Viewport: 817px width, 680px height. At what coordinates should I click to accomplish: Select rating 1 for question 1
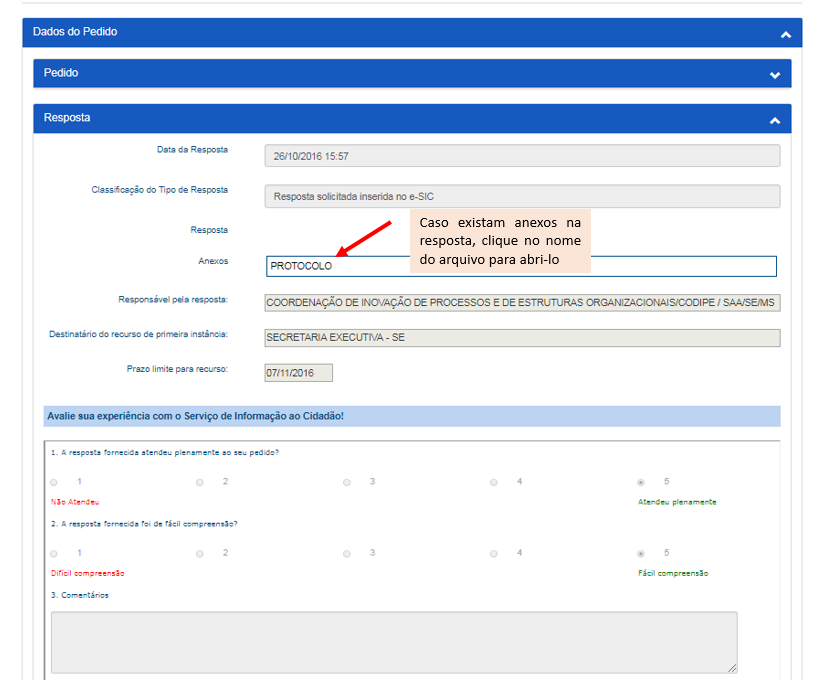(x=53, y=483)
